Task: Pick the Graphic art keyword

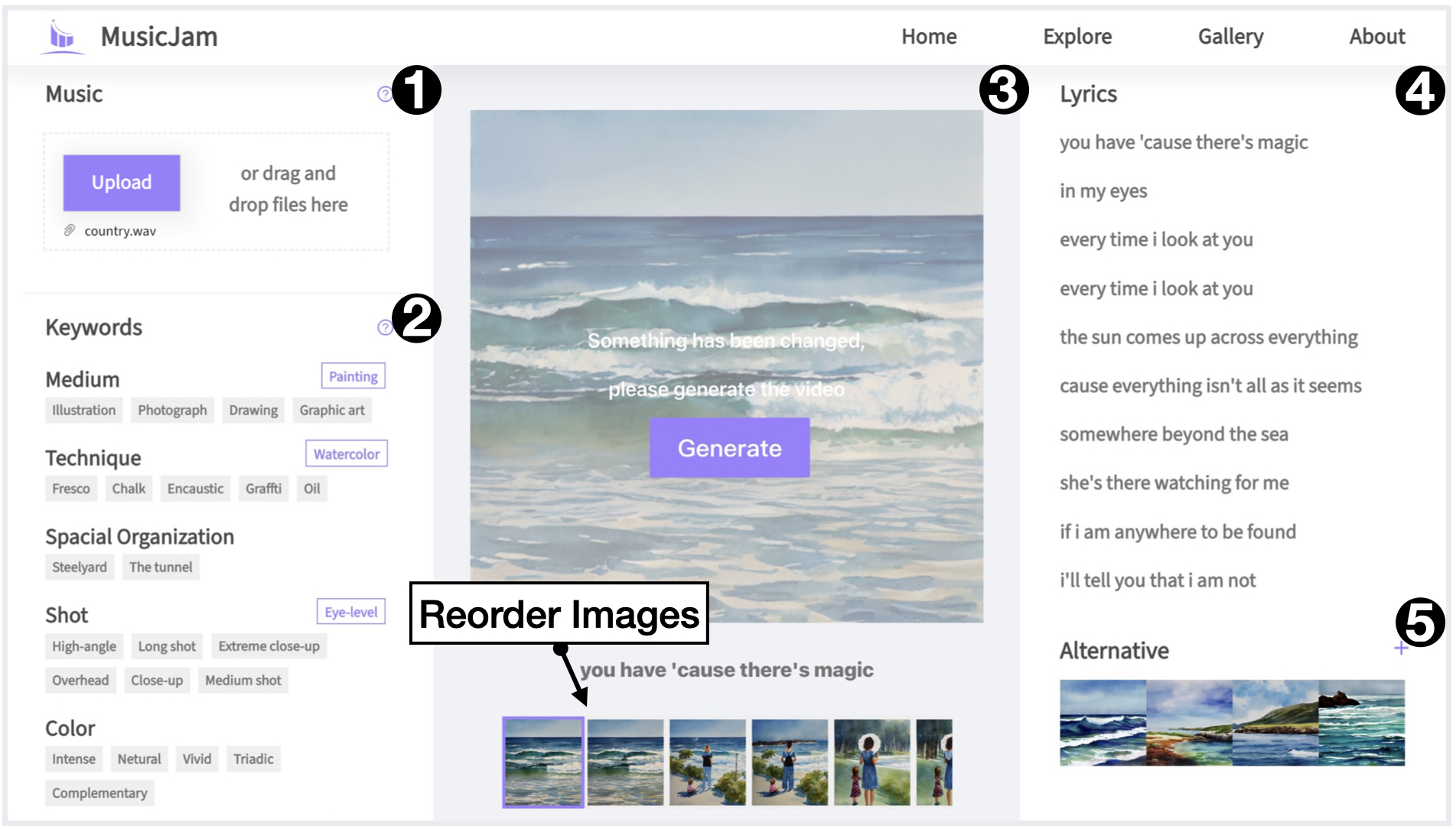Action: [x=332, y=410]
